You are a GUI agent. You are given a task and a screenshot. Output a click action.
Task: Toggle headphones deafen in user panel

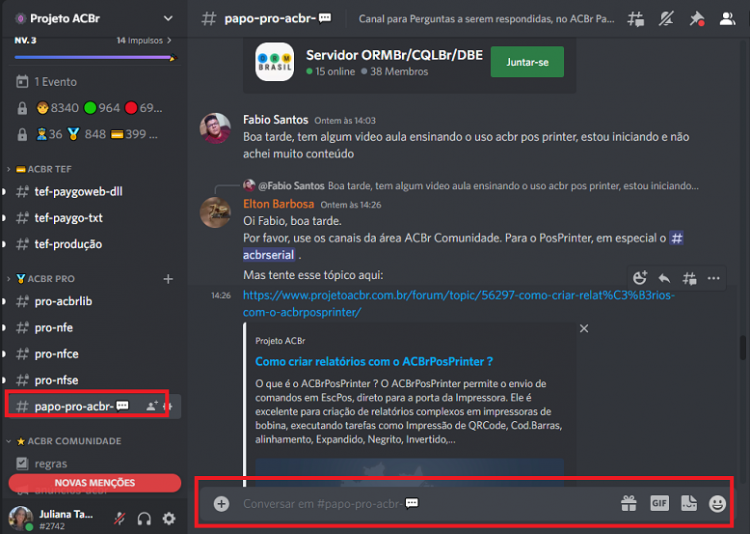pyautogui.click(x=144, y=519)
